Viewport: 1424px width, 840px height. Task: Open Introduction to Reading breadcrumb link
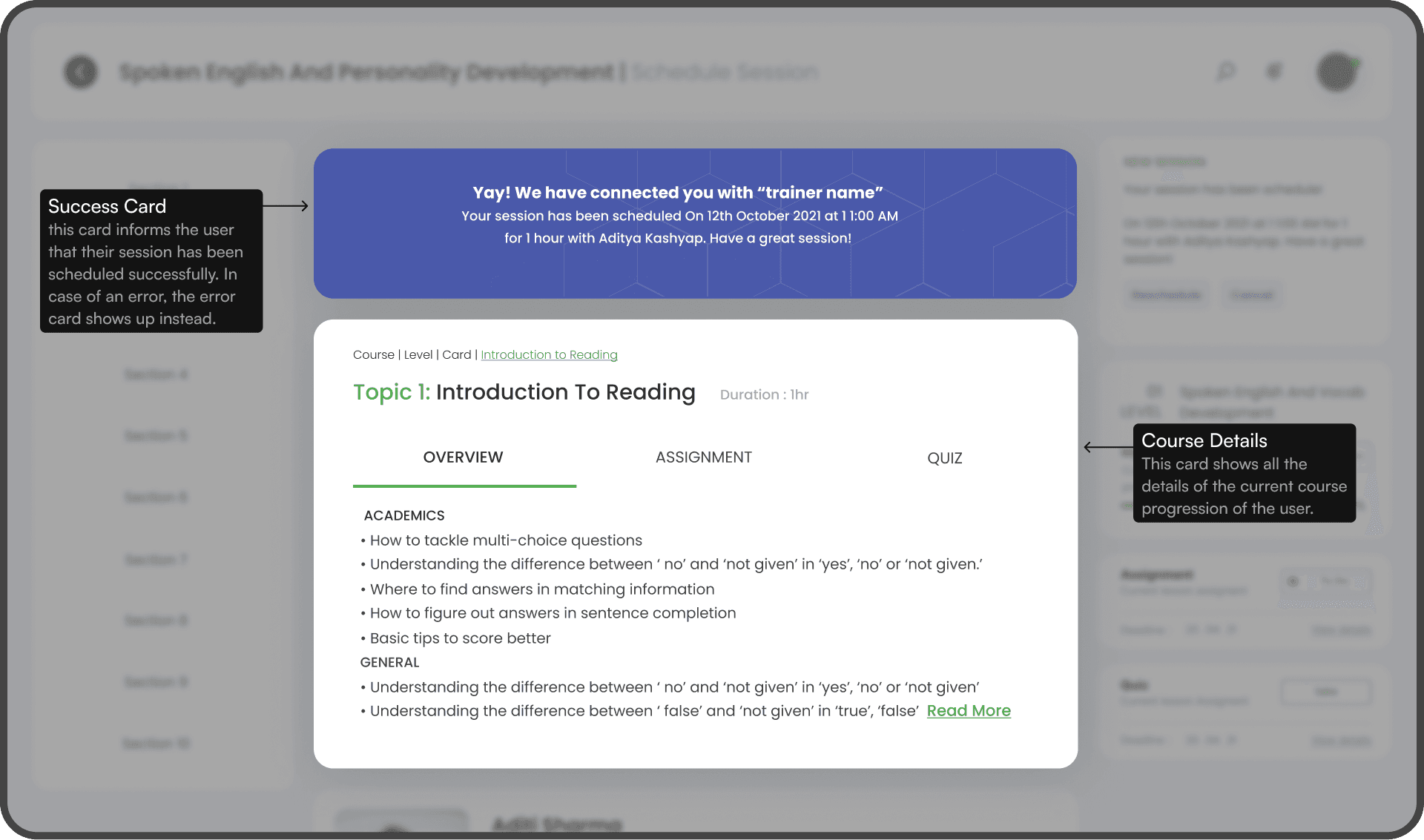pos(549,355)
